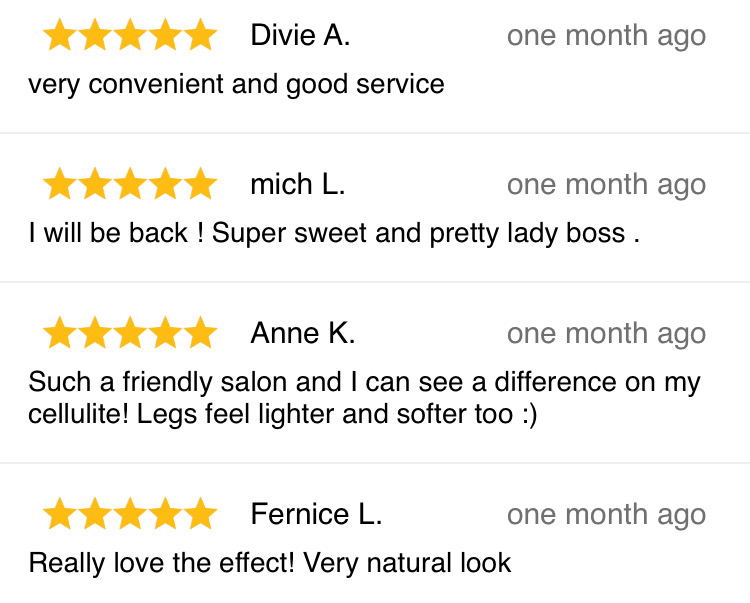Click the timestamp on Anne K.'s review

(607, 334)
